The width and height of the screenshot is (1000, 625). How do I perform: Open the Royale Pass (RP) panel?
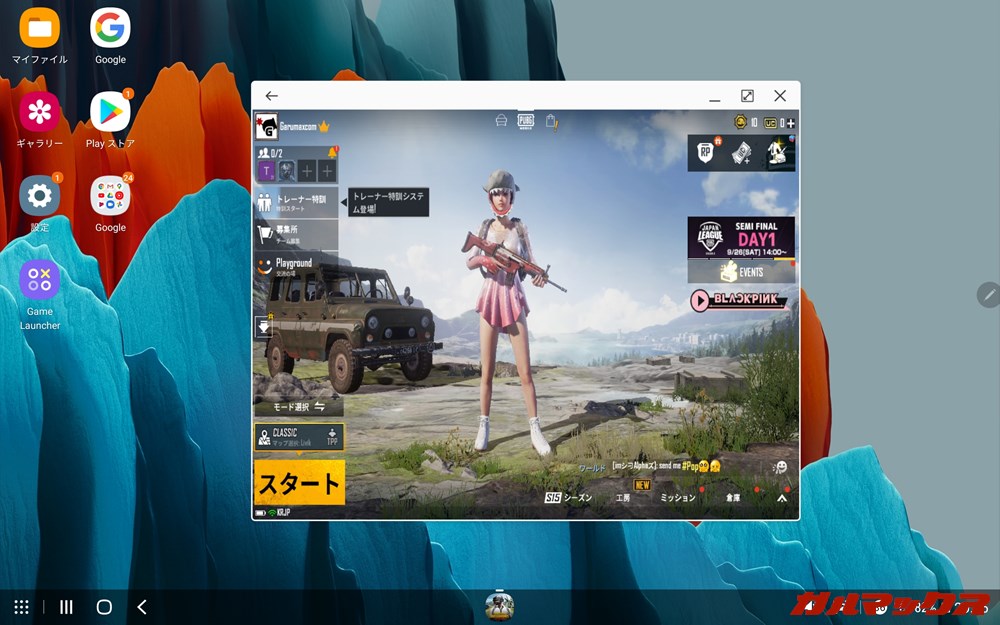[x=706, y=151]
